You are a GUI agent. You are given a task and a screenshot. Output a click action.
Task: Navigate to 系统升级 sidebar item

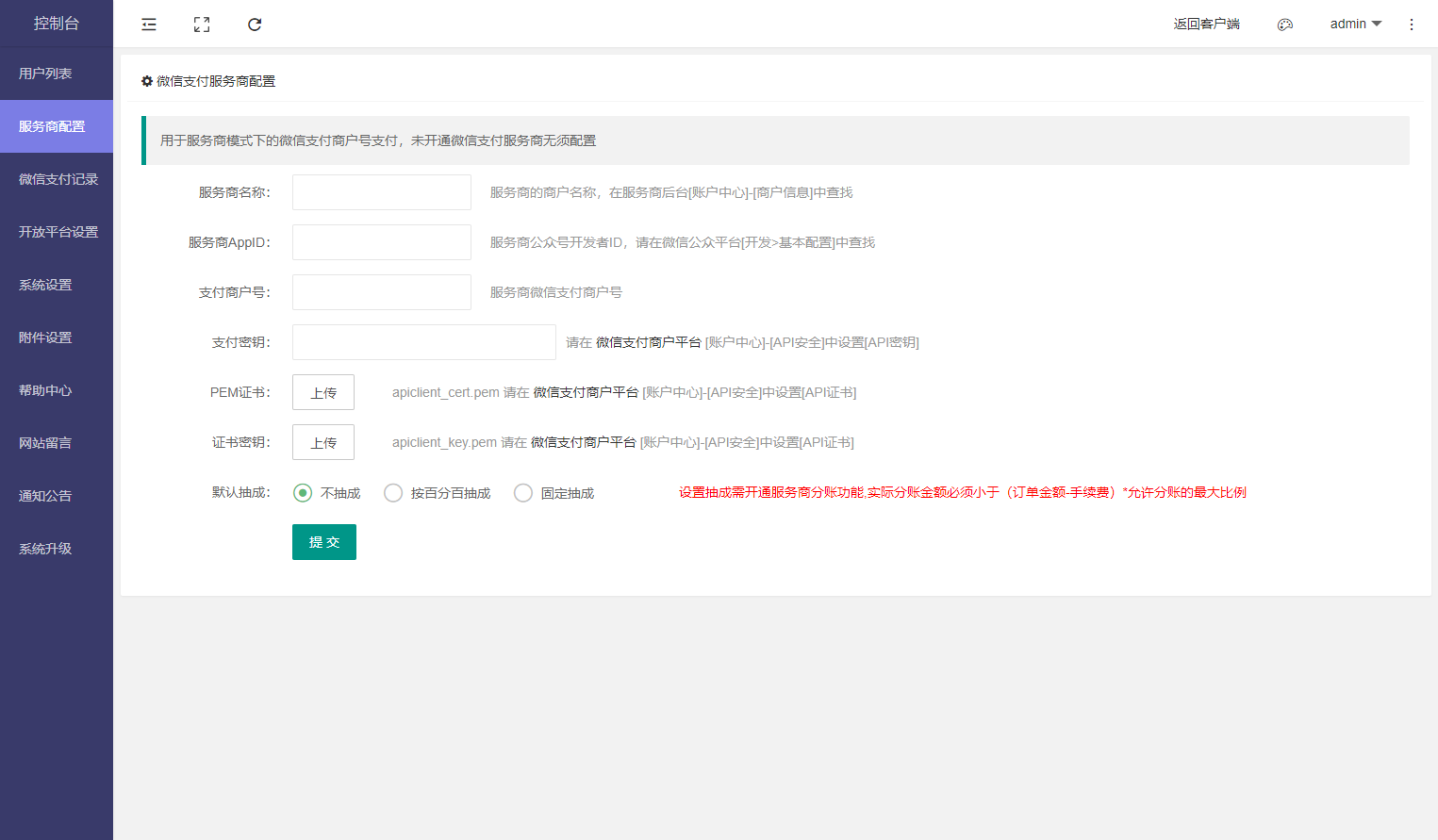click(45, 549)
